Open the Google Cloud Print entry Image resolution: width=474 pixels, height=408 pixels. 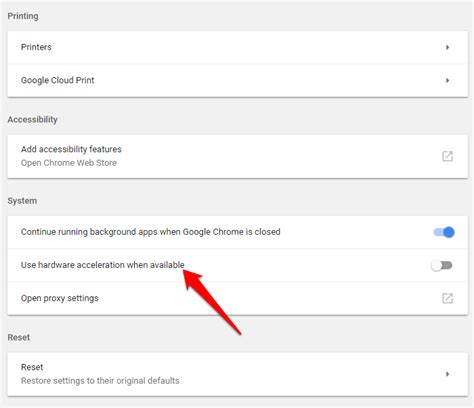(237, 80)
